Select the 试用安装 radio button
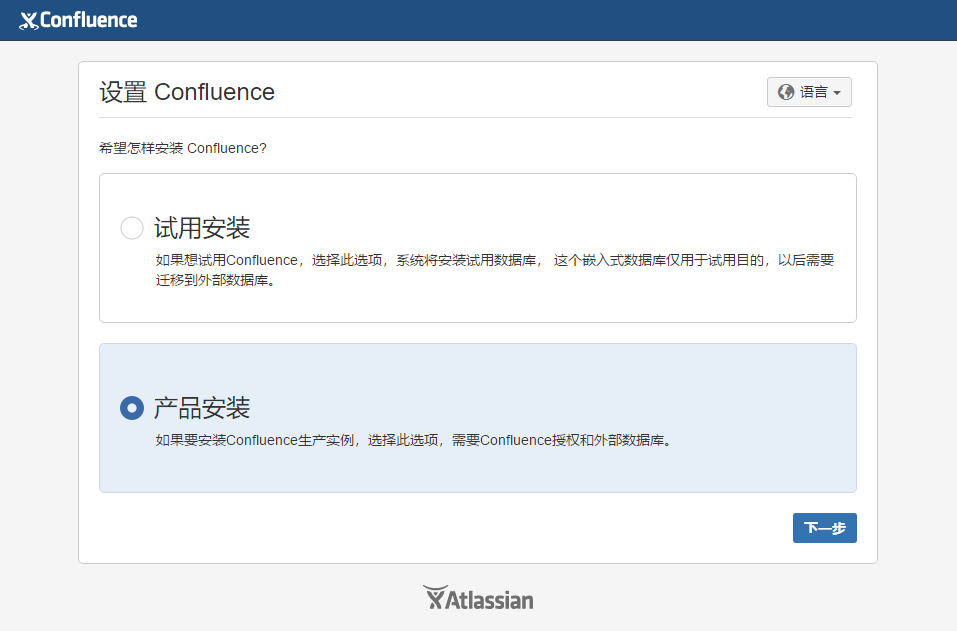 [x=132, y=228]
